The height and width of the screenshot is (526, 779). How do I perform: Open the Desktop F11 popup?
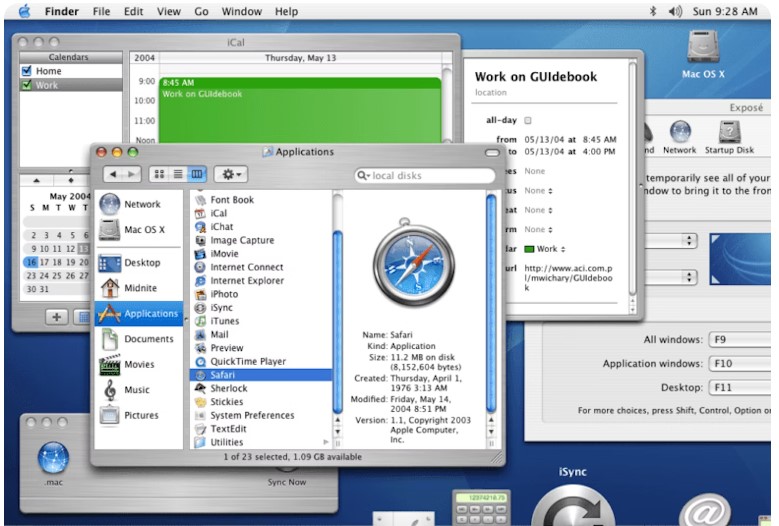(x=742, y=387)
